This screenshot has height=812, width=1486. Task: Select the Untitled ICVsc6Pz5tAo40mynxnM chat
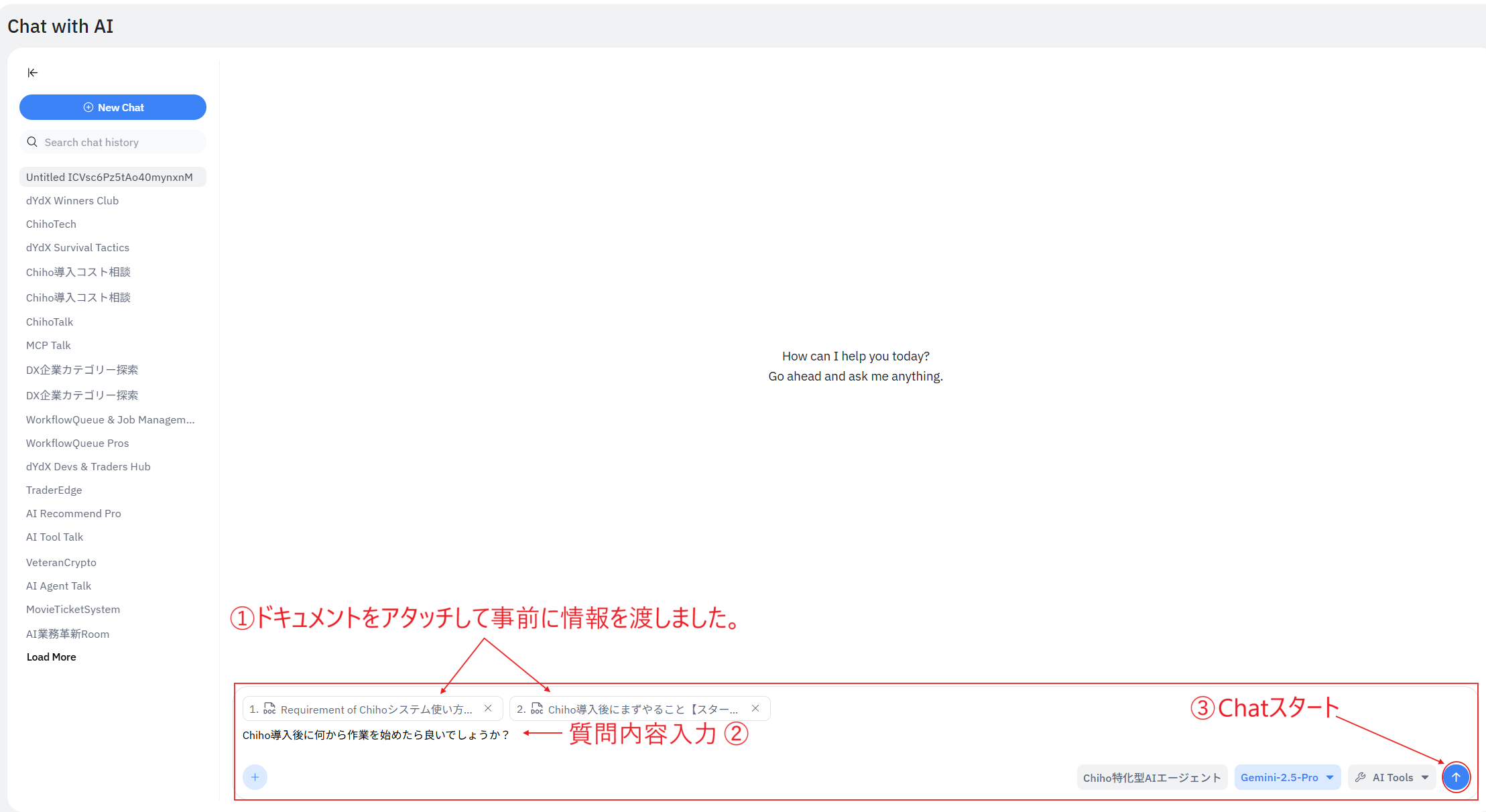click(109, 177)
